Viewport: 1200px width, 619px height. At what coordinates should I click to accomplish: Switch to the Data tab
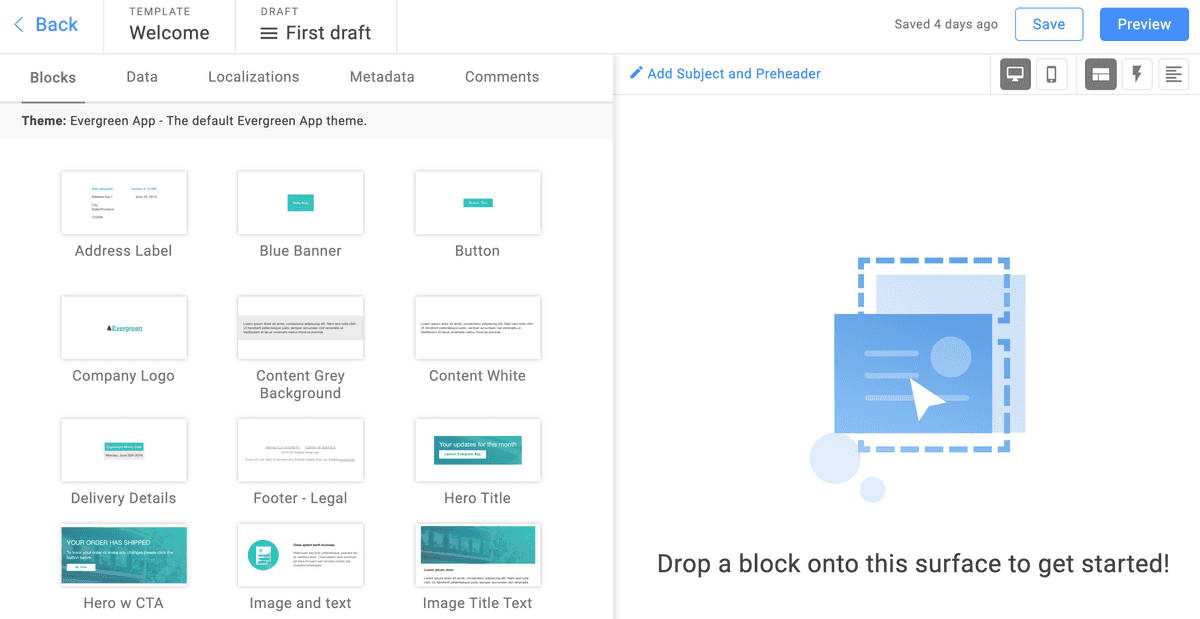(x=142, y=77)
